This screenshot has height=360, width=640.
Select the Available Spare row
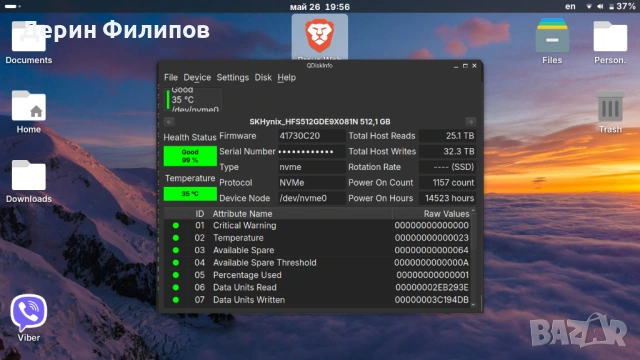[317, 250]
